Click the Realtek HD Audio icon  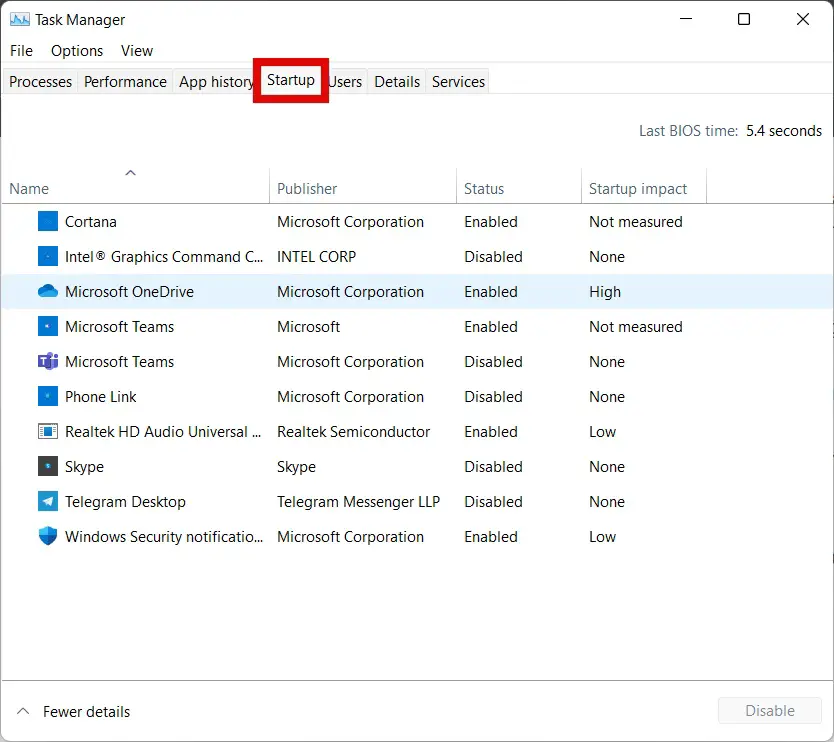click(x=48, y=431)
